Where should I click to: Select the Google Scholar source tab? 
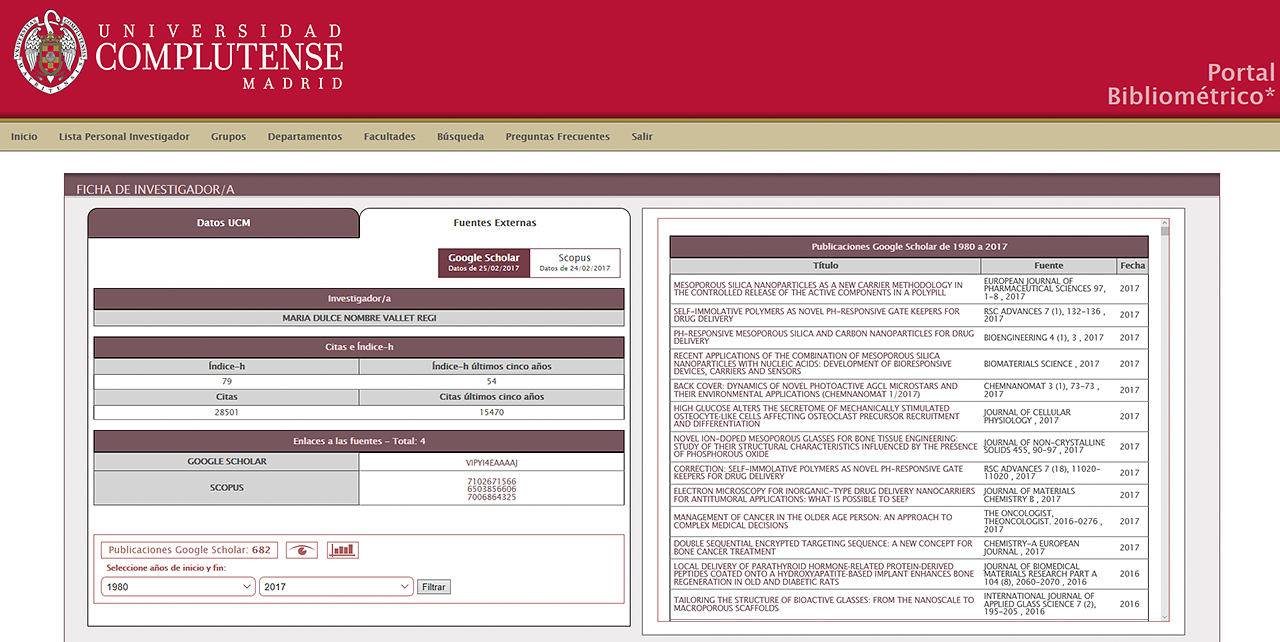pos(484,263)
